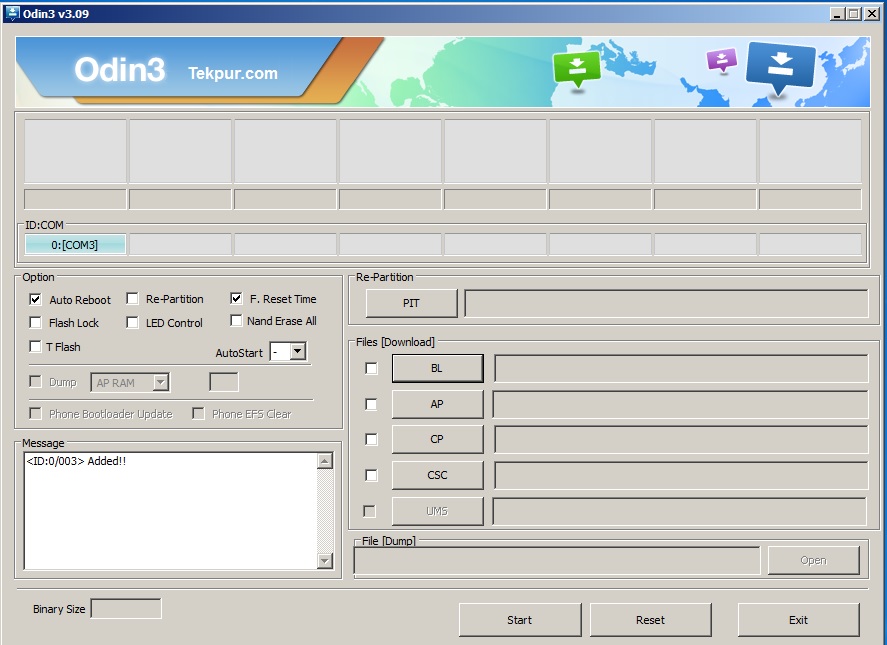Image resolution: width=887 pixels, height=645 pixels.
Task: Click the PIT file path field
Action: [666, 303]
